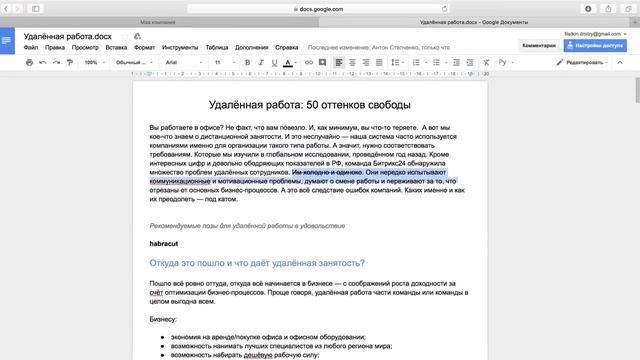Click the title Удалённая работа: 50 оттенков свободы
640x360 pixels.
pyautogui.click(x=309, y=105)
